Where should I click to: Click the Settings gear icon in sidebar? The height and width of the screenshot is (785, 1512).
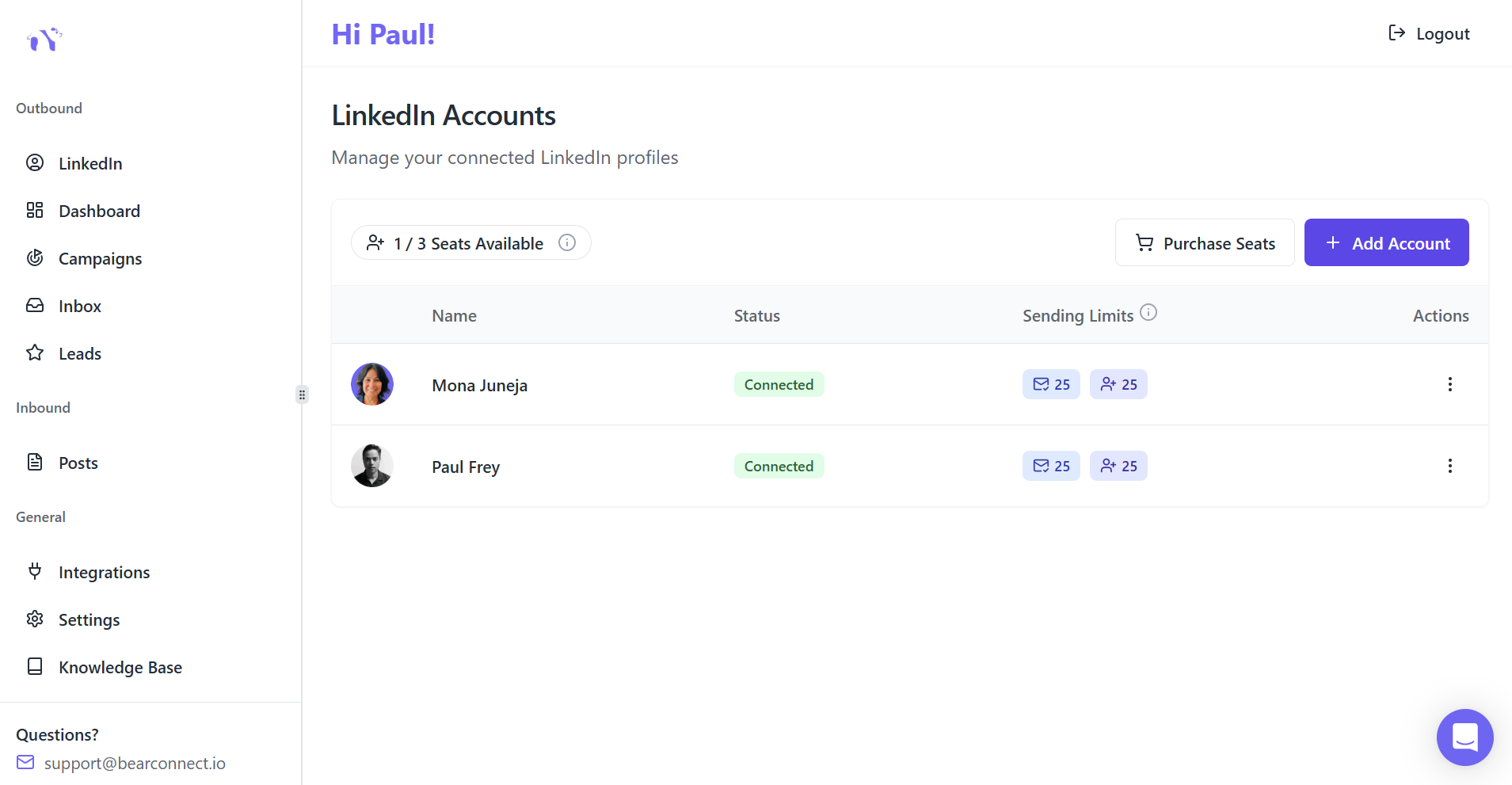pos(35,619)
